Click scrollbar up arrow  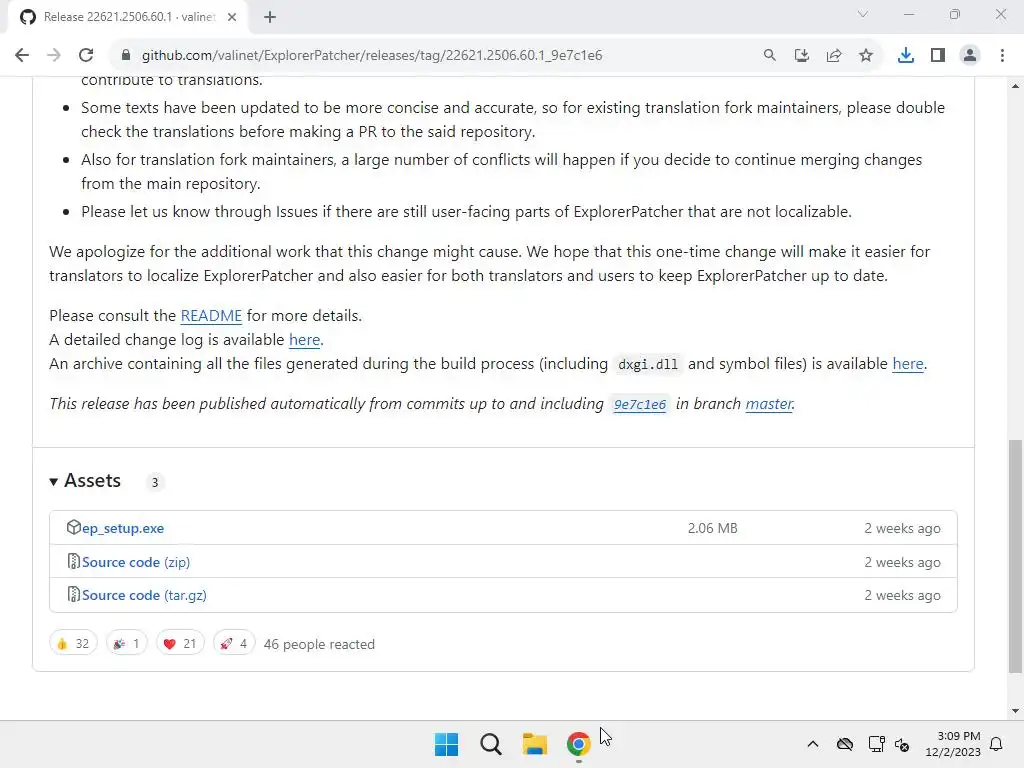pos(1015,86)
